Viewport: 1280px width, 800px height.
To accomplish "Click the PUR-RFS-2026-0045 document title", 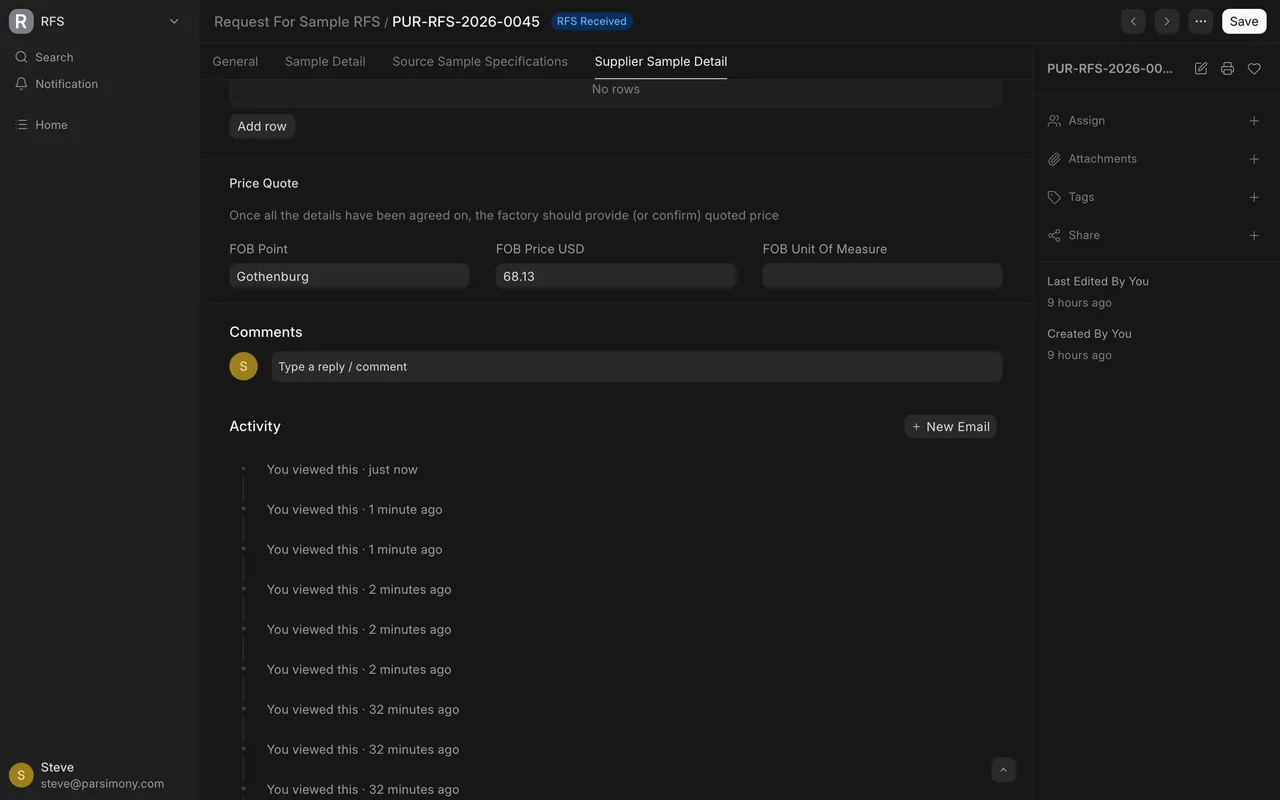I will click(x=466, y=21).
